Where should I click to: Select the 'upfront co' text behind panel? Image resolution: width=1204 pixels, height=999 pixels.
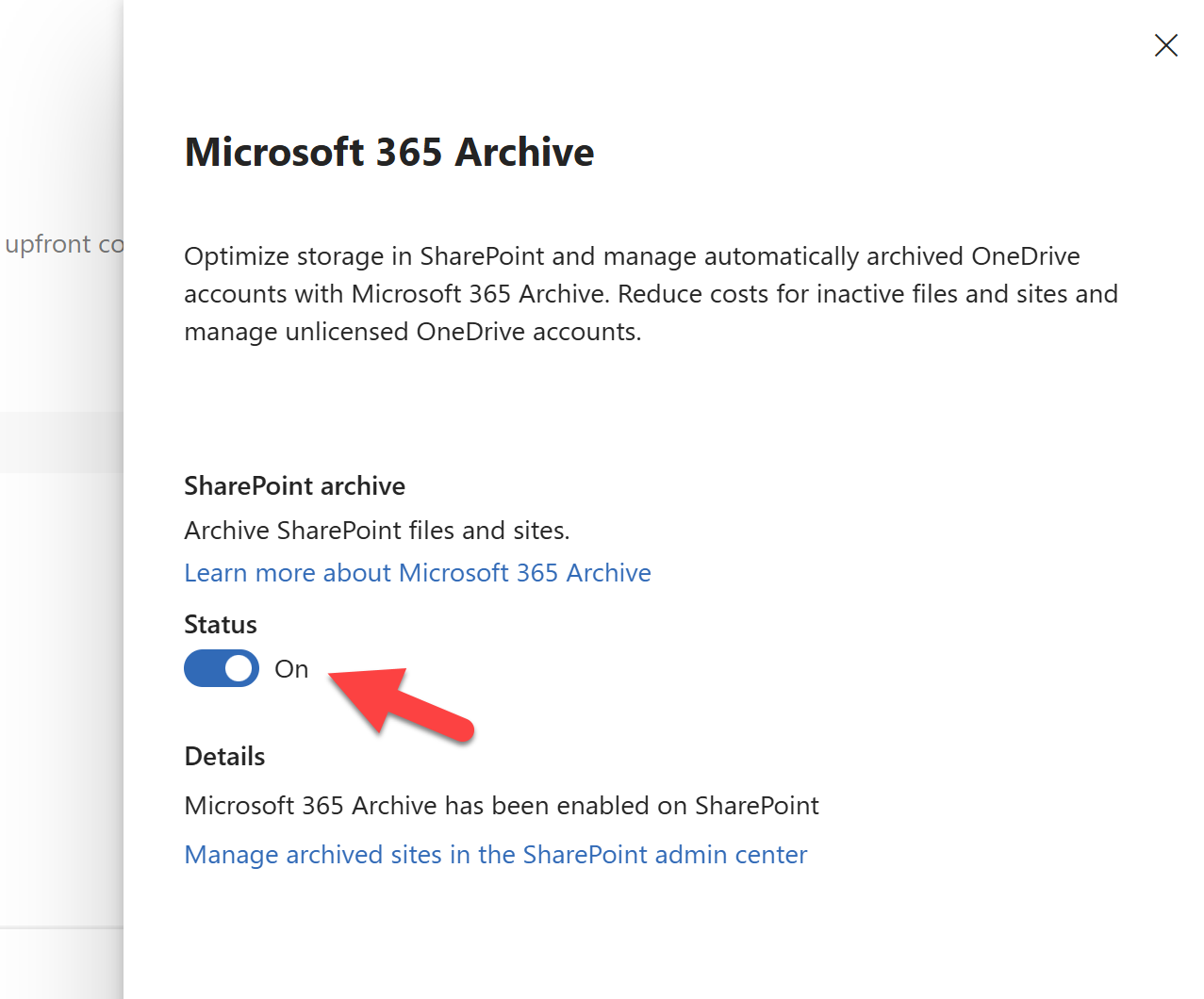point(64,244)
